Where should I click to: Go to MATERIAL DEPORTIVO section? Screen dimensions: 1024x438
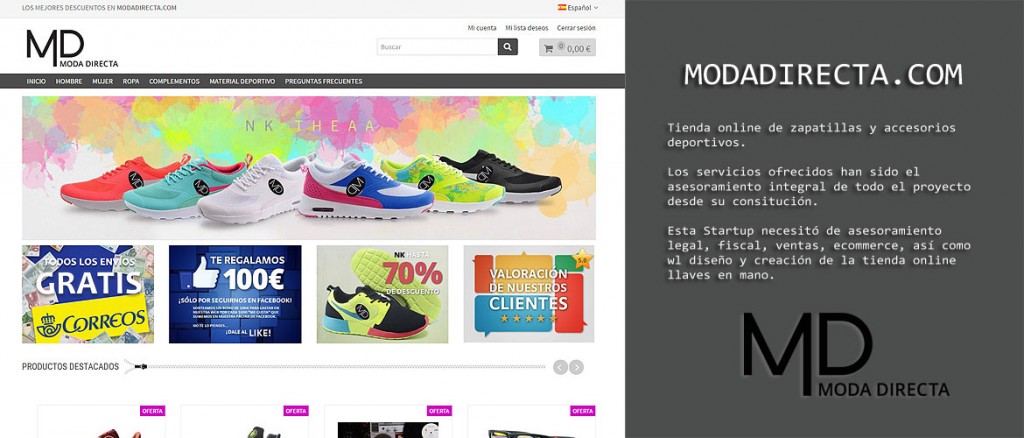[242, 82]
